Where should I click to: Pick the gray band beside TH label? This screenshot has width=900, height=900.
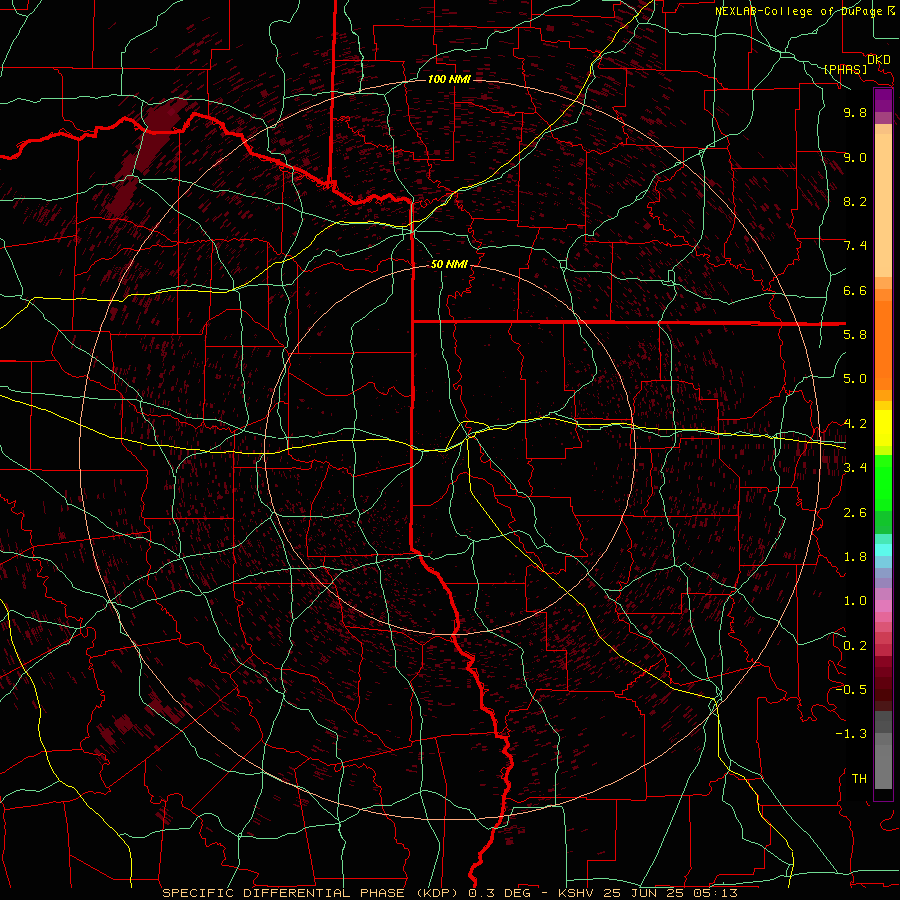pyautogui.click(x=883, y=766)
